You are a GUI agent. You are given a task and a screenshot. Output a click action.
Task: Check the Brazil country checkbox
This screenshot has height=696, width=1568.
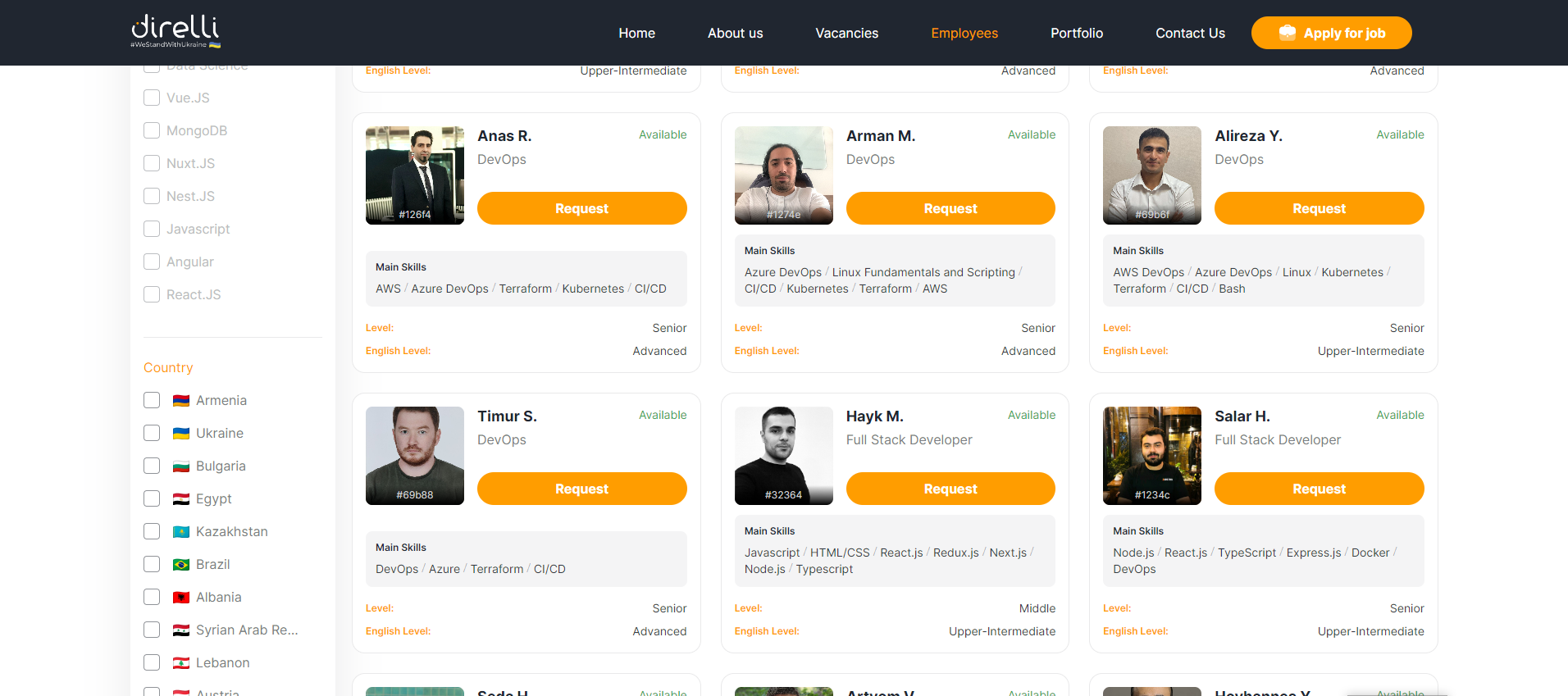152,564
